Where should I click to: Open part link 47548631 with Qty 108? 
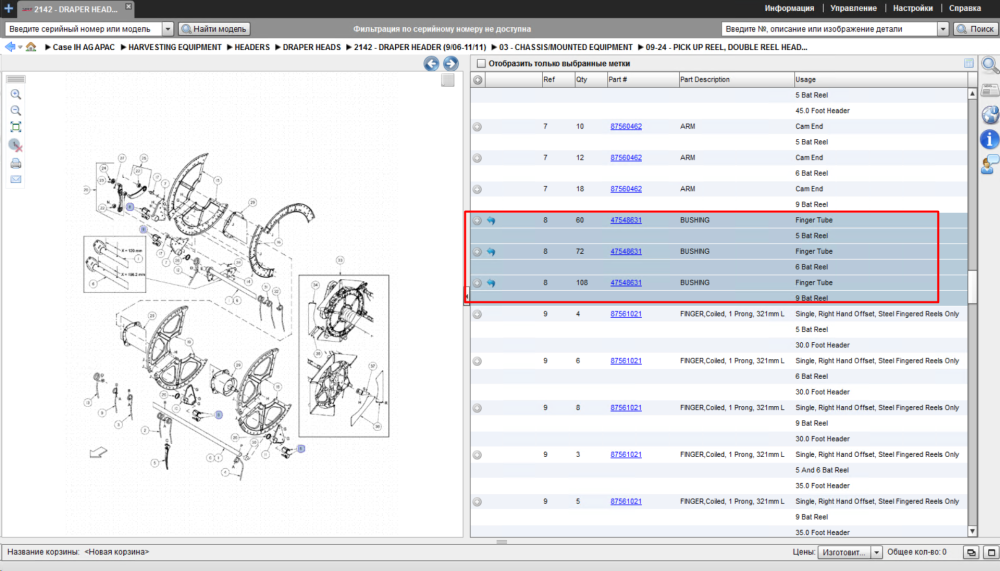point(626,283)
